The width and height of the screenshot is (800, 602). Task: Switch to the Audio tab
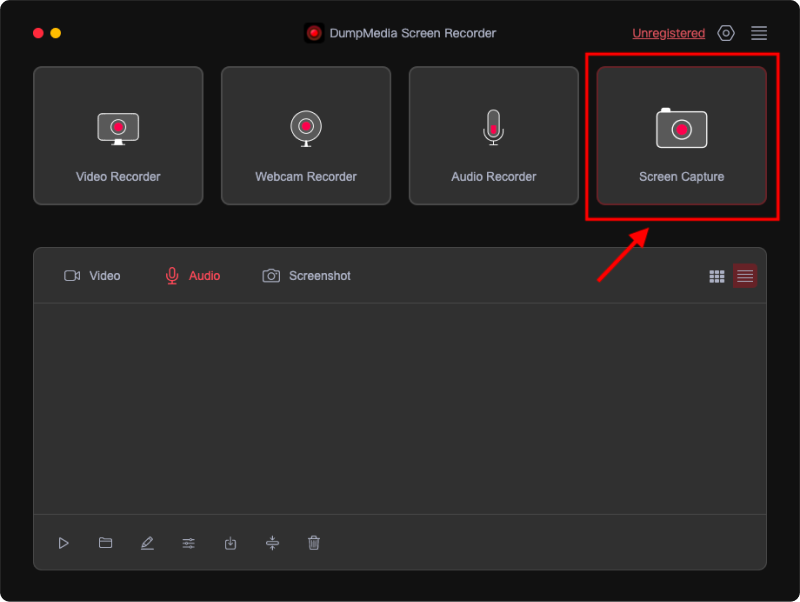[x=193, y=275]
